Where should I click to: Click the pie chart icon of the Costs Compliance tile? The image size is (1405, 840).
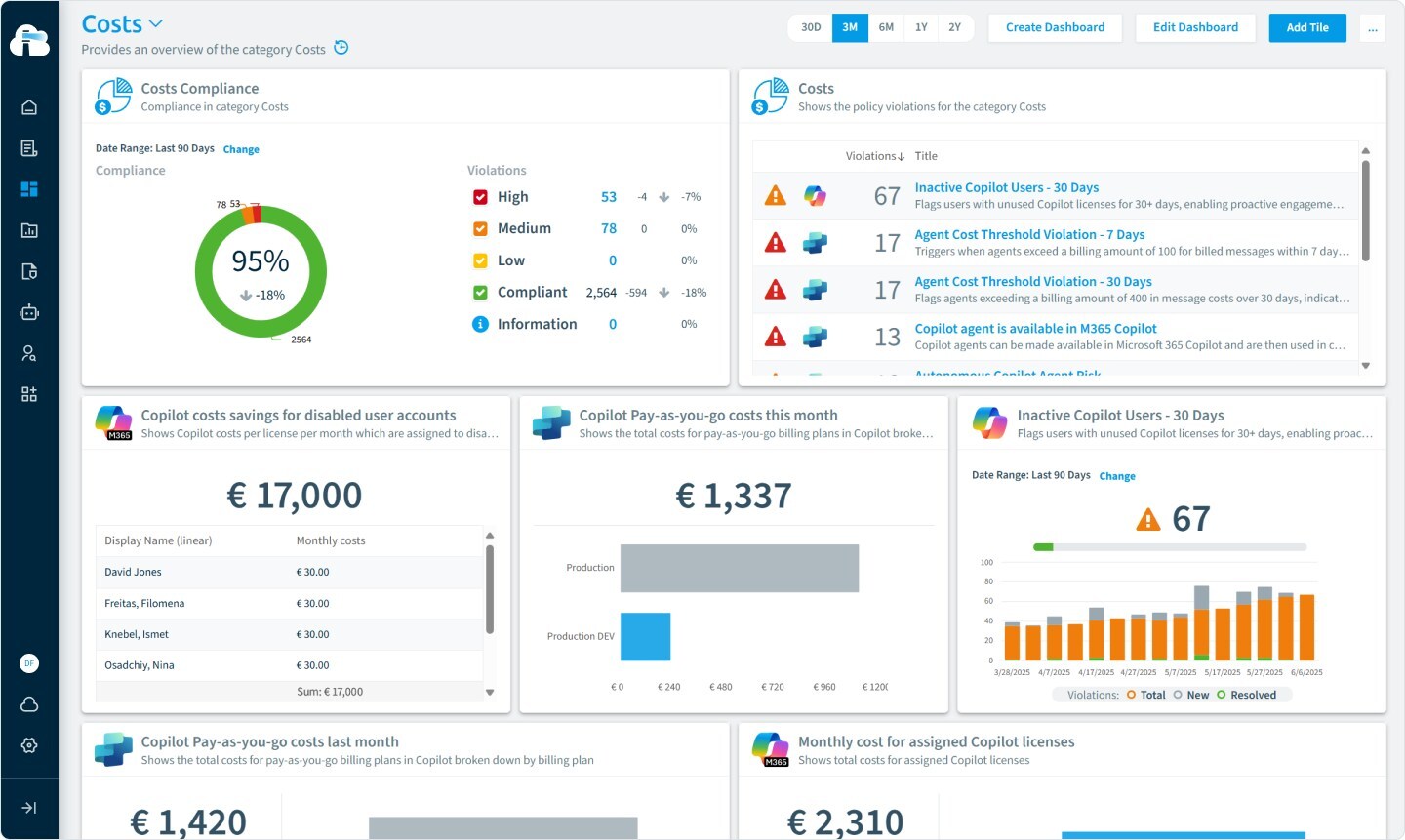[x=113, y=97]
